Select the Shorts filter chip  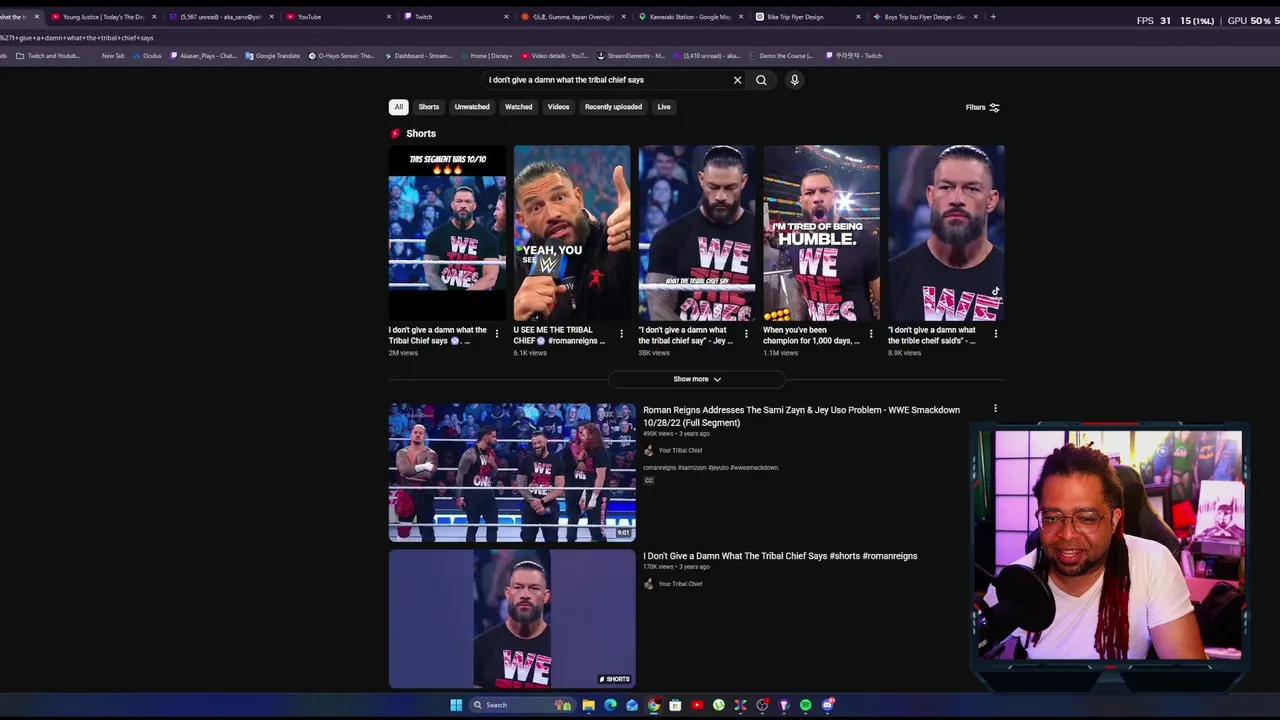tap(429, 107)
